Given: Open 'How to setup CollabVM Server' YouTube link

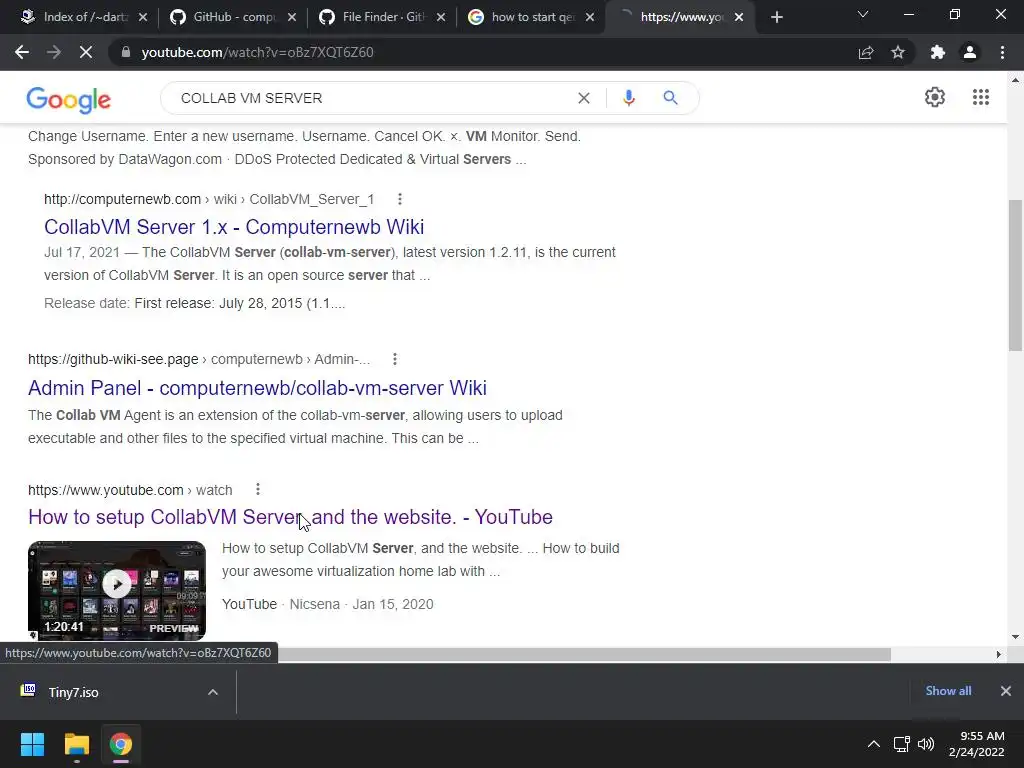Looking at the screenshot, I should [x=290, y=517].
